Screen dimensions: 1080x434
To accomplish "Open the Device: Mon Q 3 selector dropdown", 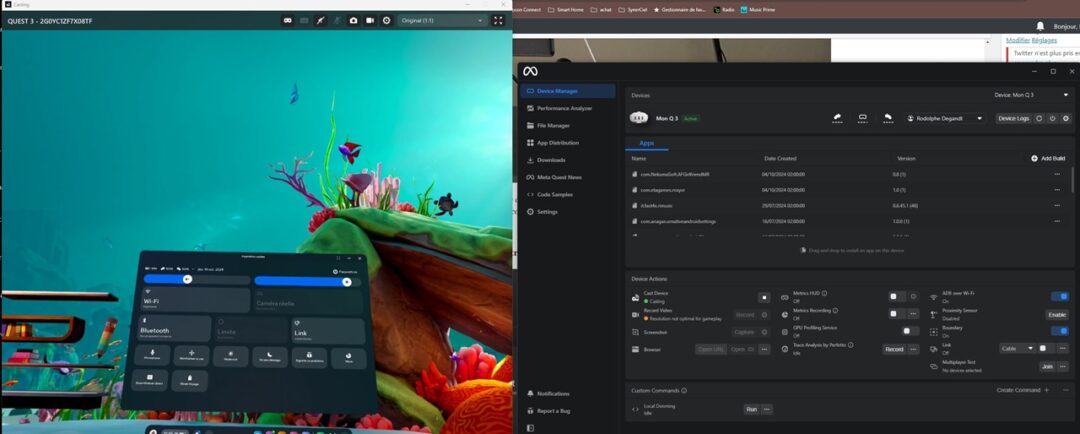I will (x=1032, y=95).
